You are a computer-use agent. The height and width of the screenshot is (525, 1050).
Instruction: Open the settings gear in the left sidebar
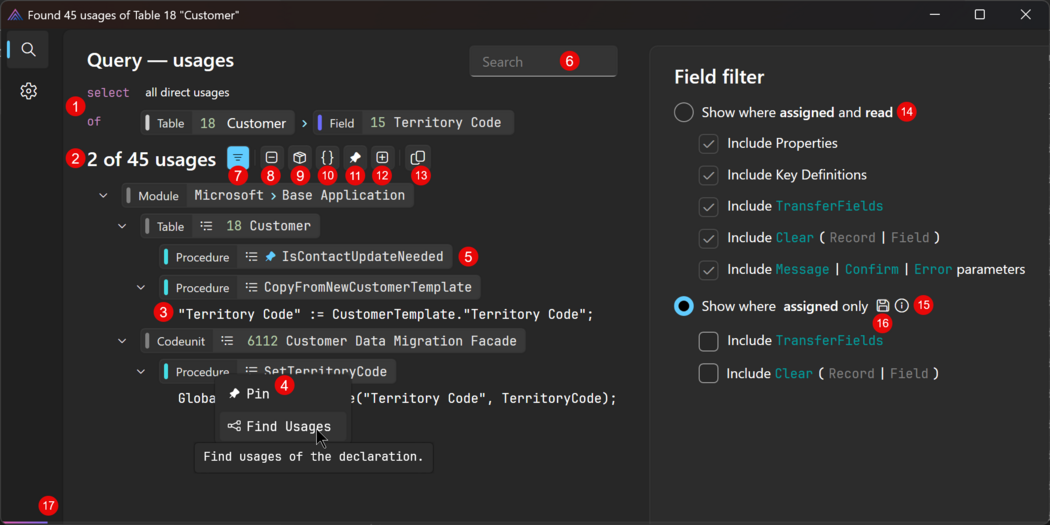[29, 91]
